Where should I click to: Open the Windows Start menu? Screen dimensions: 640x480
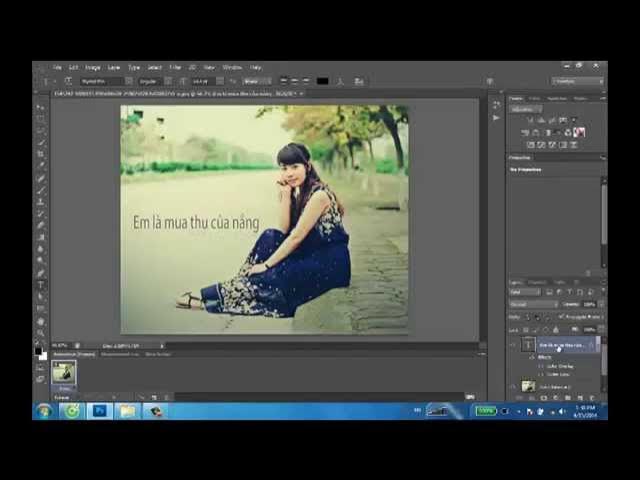click(44, 411)
